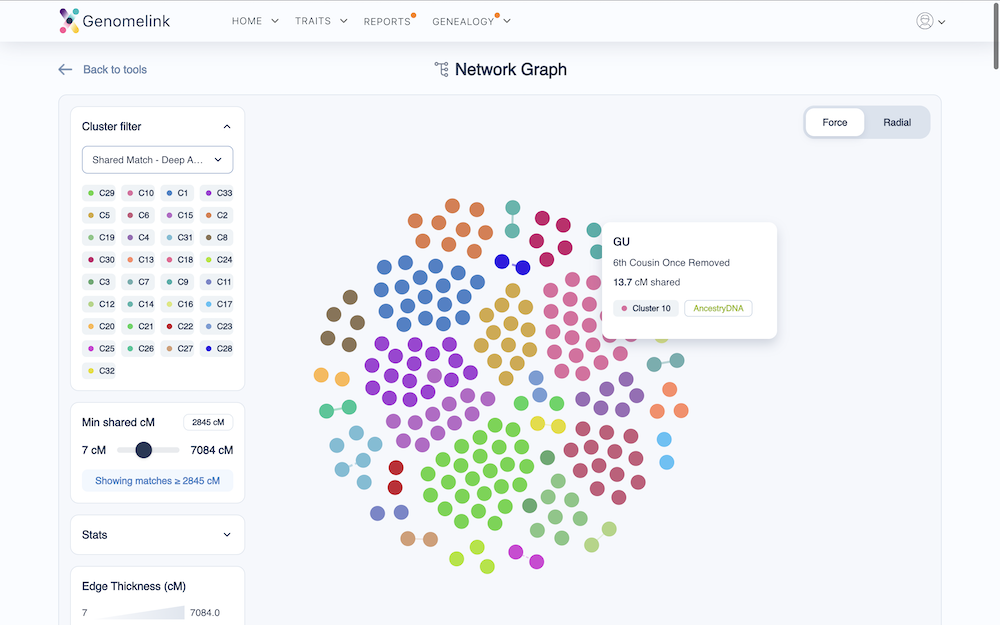The width and height of the screenshot is (1000, 625).
Task: Toggle cluster C11 filter chip
Action: point(217,282)
